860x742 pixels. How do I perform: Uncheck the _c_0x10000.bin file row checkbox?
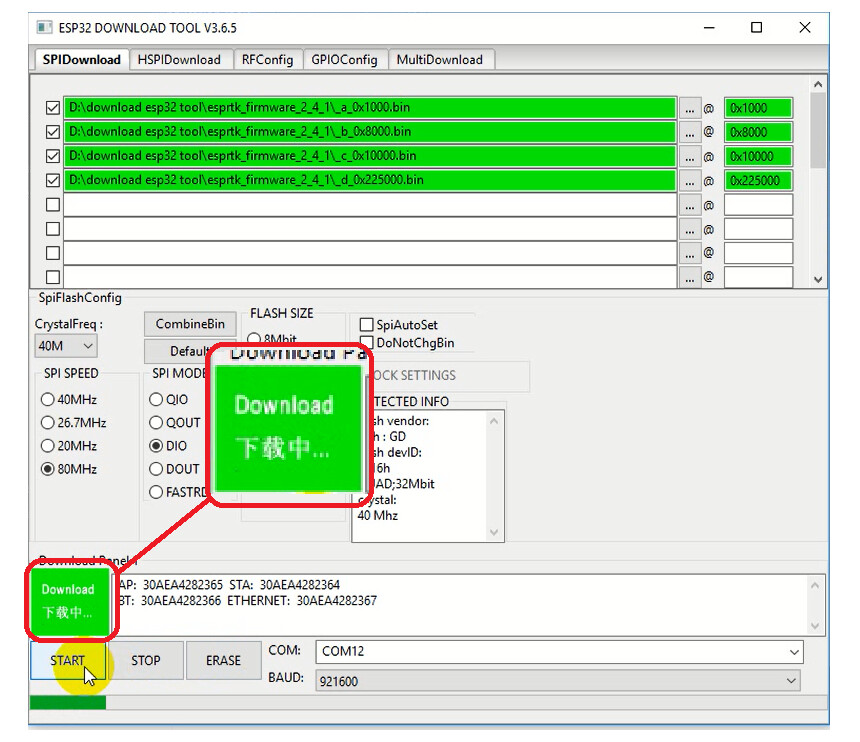tap(53, 156)
